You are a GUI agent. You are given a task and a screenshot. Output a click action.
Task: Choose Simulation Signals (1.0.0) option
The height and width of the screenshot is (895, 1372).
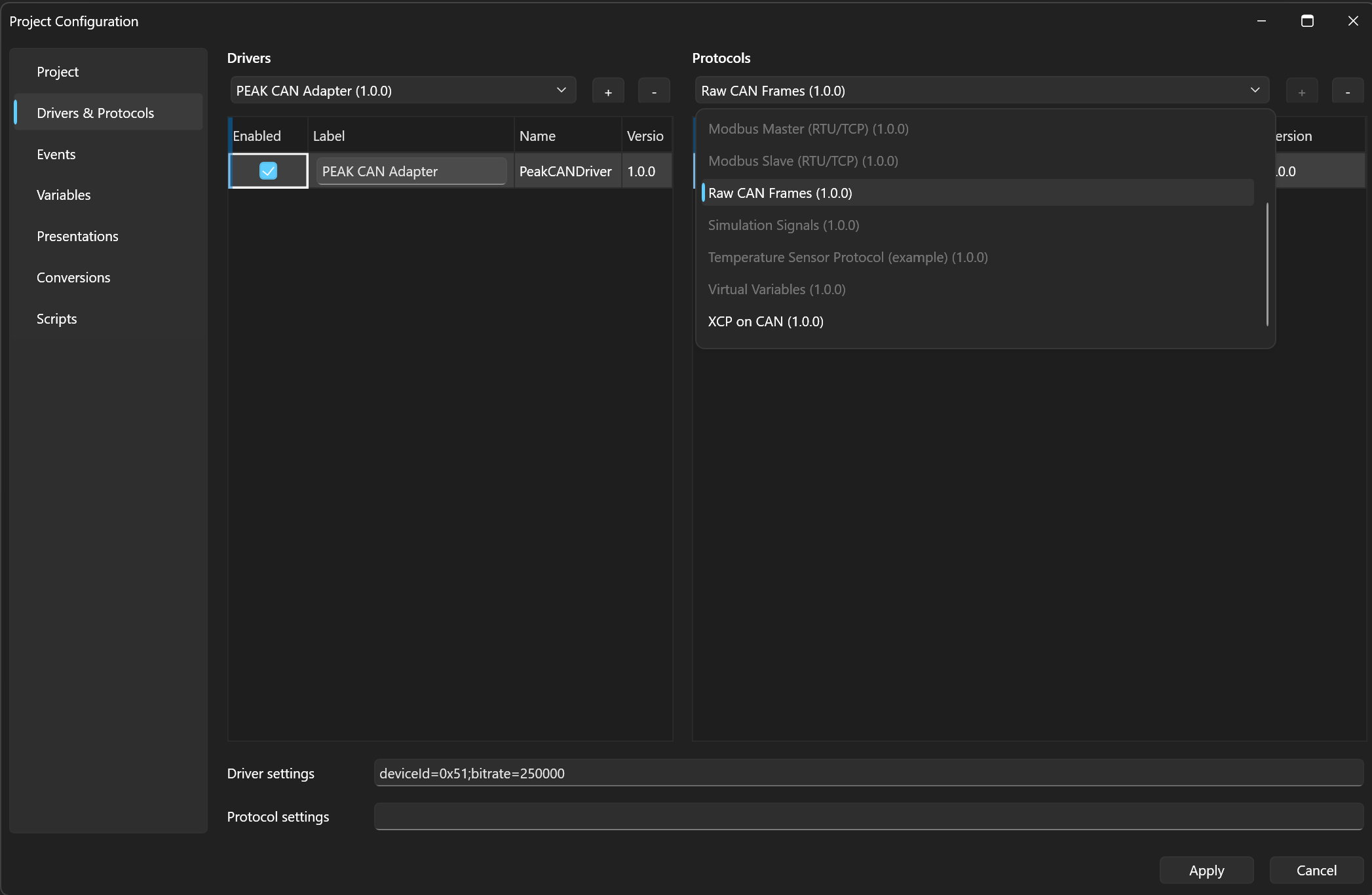(x=978, y=225)
